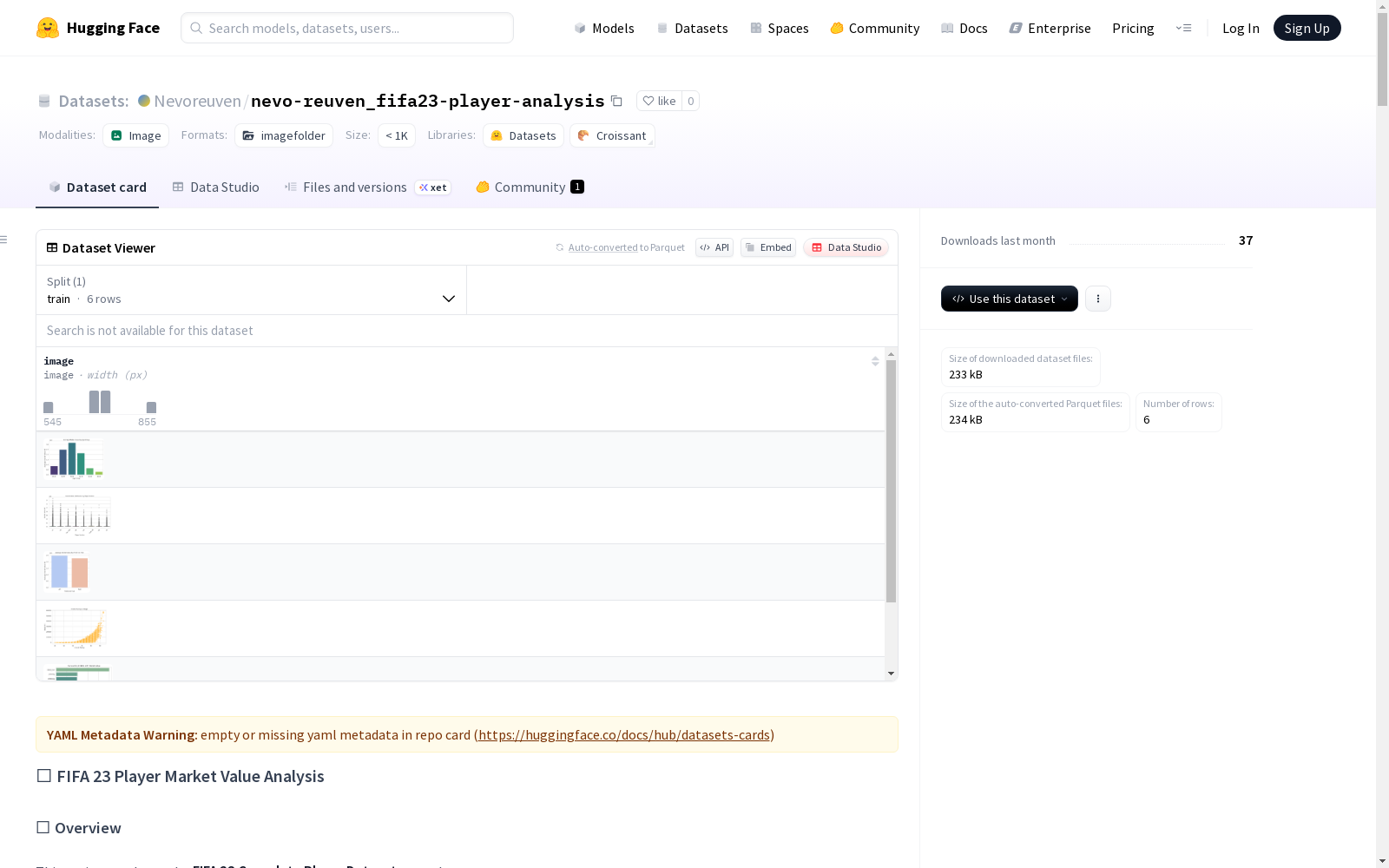The height and width of the screenshot is (868, 1389).
Task: Click the < 1K size tag
Action: 397,135
